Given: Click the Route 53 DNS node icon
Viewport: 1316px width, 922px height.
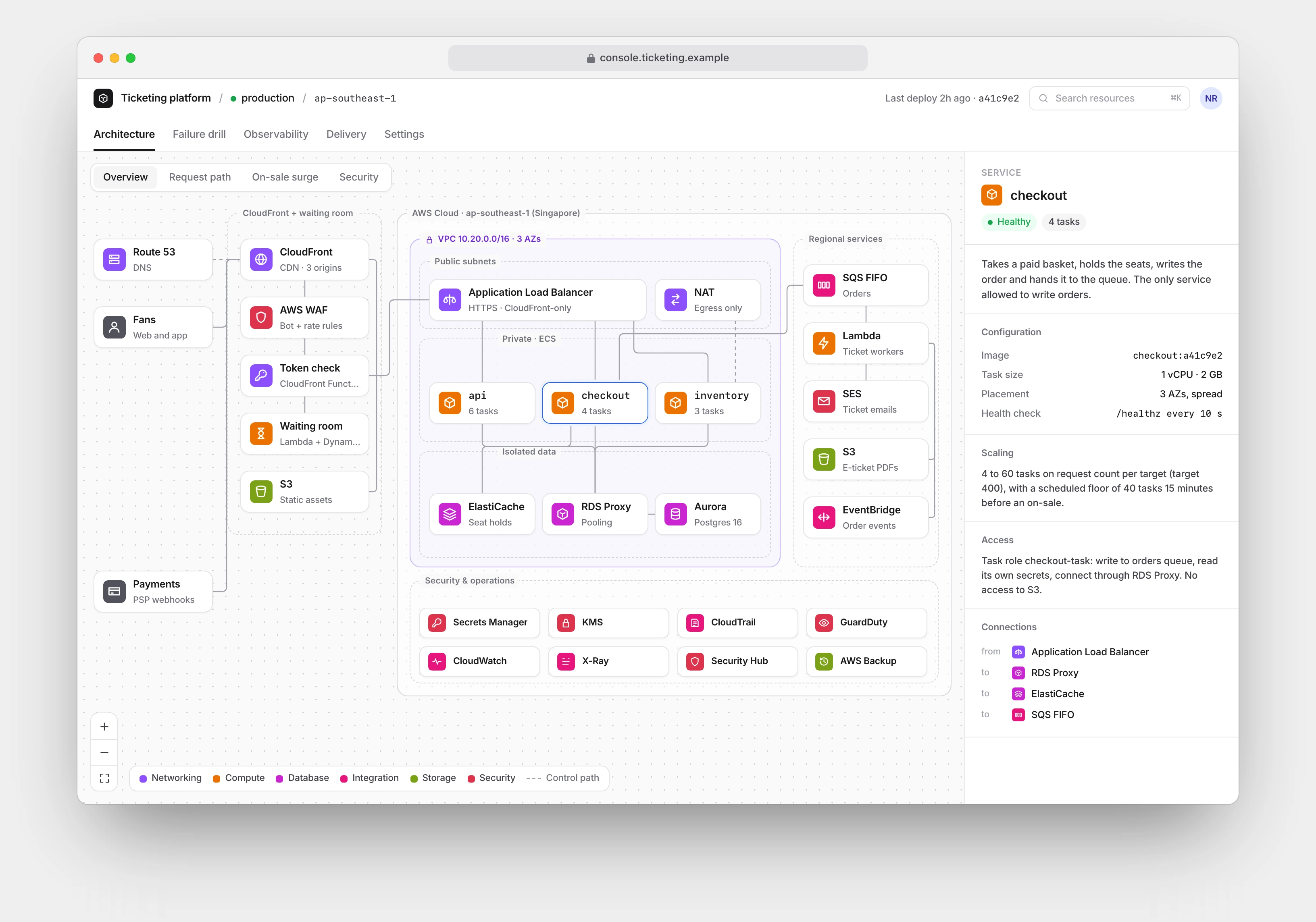Looking at the screenshot, I should [x=114, y=260].
